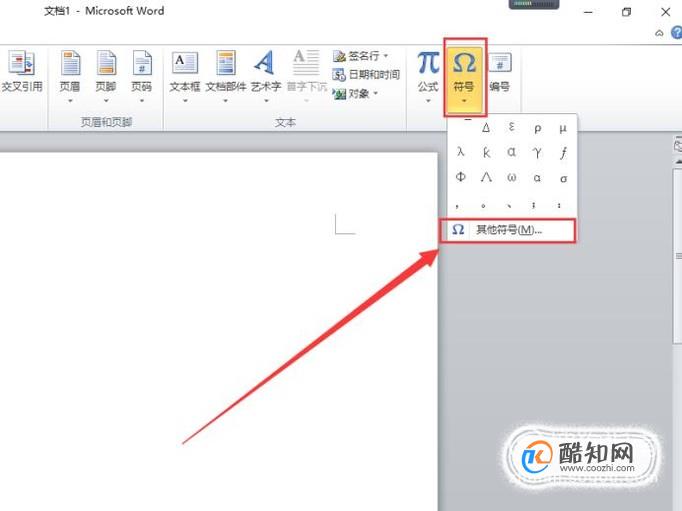The image size is (682, 511).
Task: Open the Footer (页脚) gallery icon
Action: click(106, 63)
